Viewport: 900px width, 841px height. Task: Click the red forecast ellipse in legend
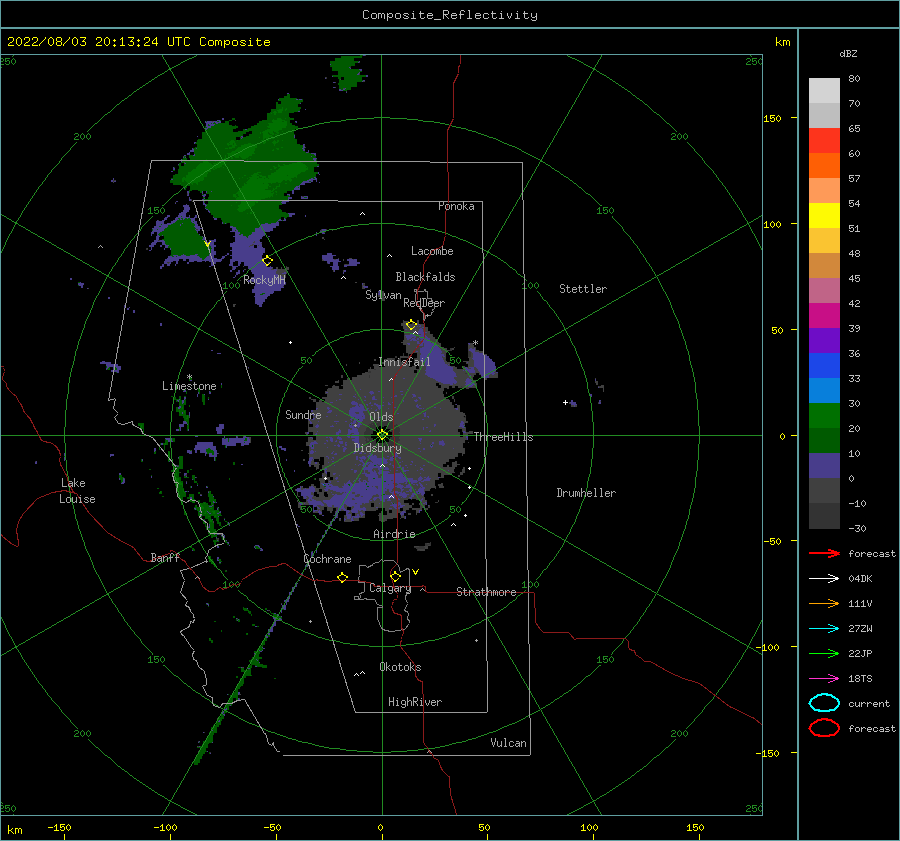coord(824,728)
